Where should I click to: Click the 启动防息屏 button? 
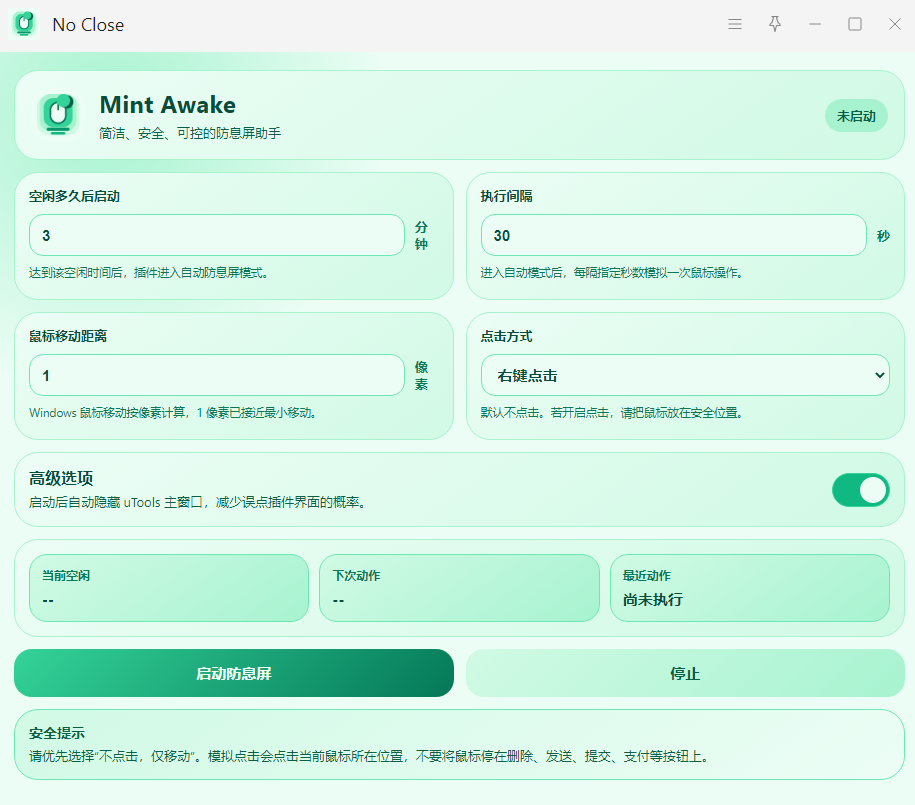click(234, 673)
